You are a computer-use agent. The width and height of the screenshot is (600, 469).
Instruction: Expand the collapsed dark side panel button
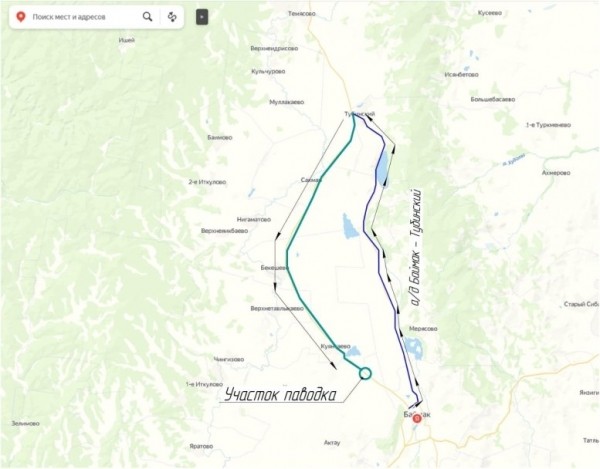202,17
